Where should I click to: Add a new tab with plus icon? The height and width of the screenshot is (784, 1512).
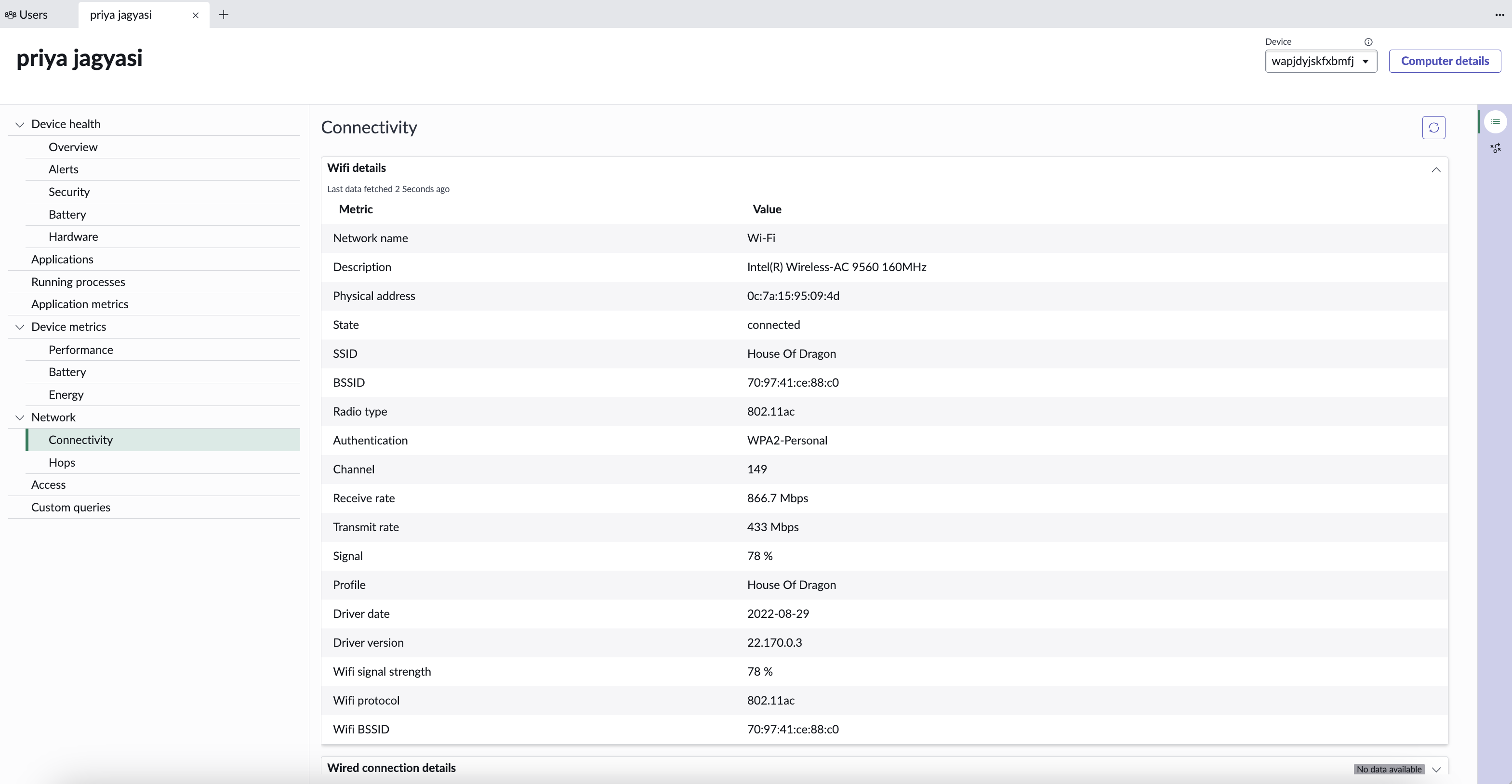pyautogui.click(x=224, y=14)
